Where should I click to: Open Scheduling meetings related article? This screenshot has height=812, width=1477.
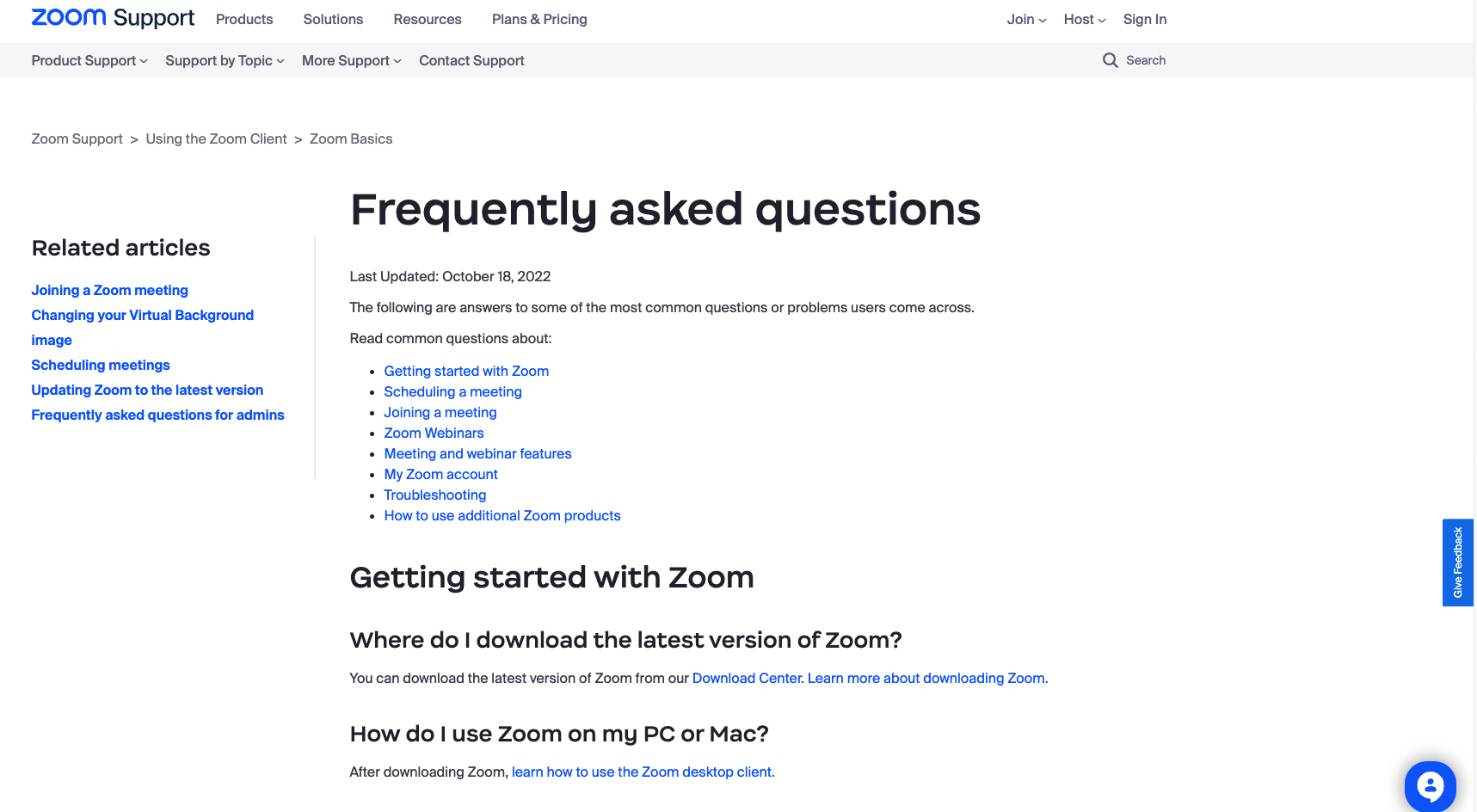pos(101,365)
